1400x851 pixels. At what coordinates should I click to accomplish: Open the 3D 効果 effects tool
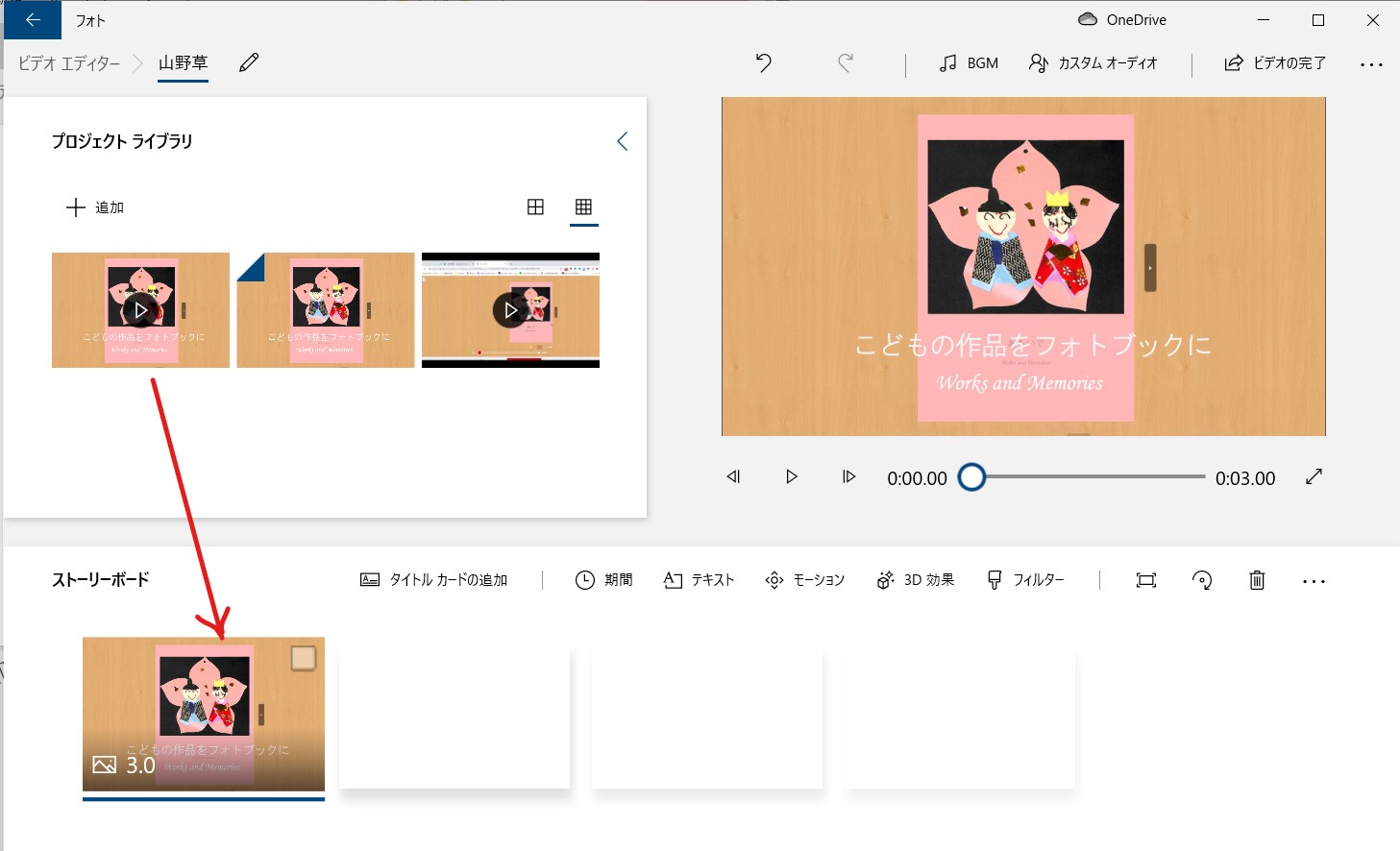(916, 580)
